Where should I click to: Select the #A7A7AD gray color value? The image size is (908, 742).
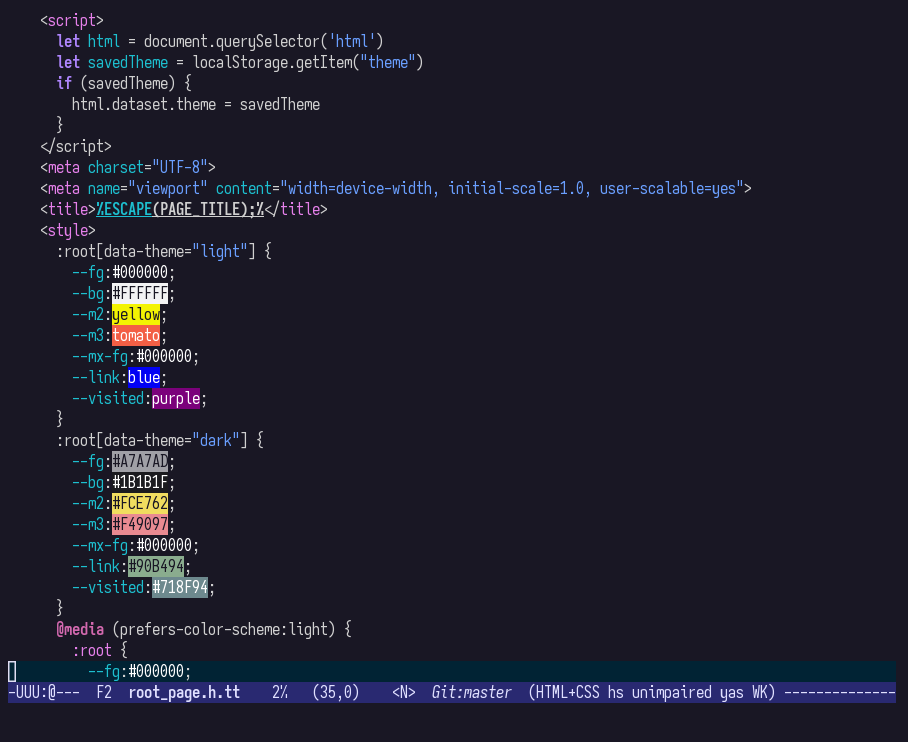pyautogui.click(x=140, y=462)
